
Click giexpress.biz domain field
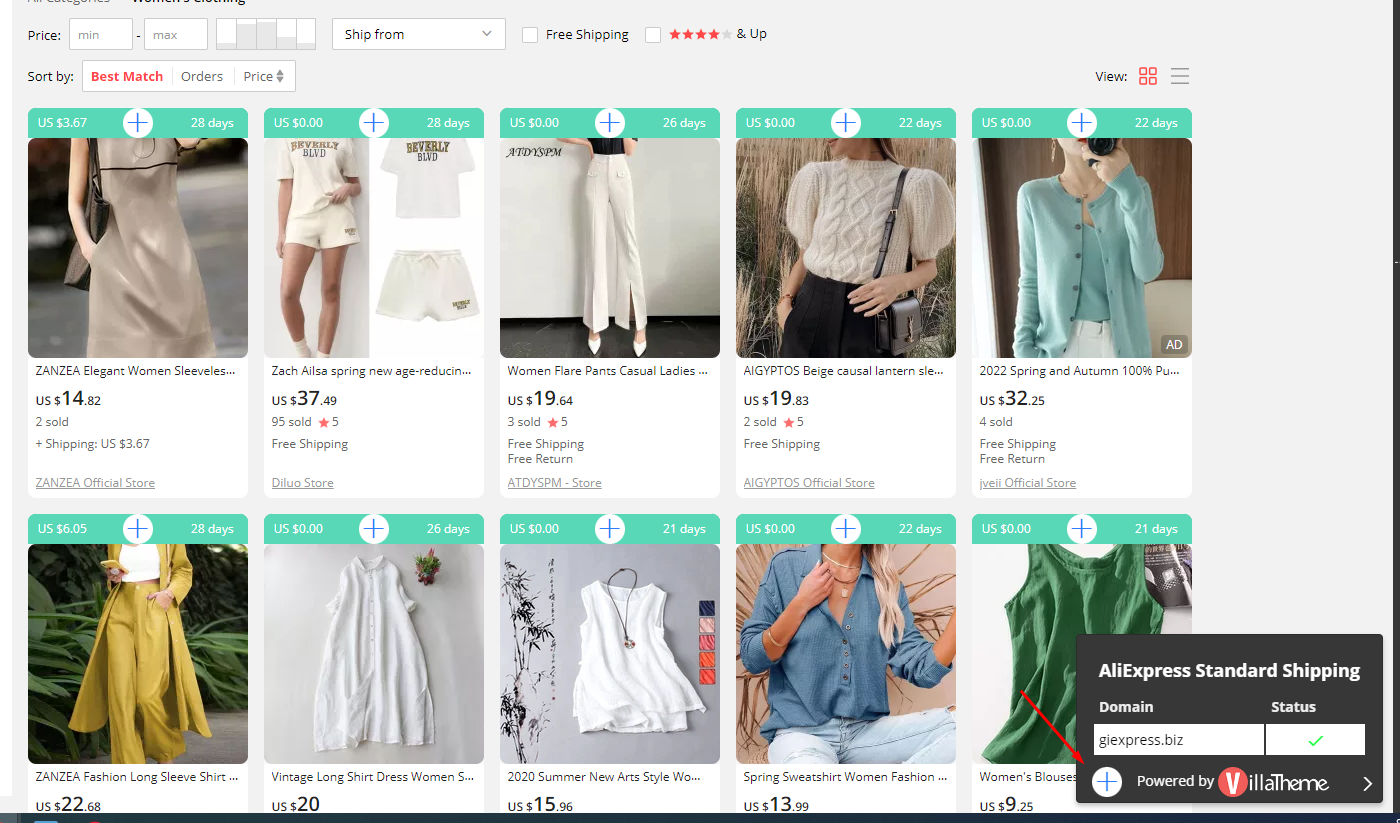pos(1179,740)
